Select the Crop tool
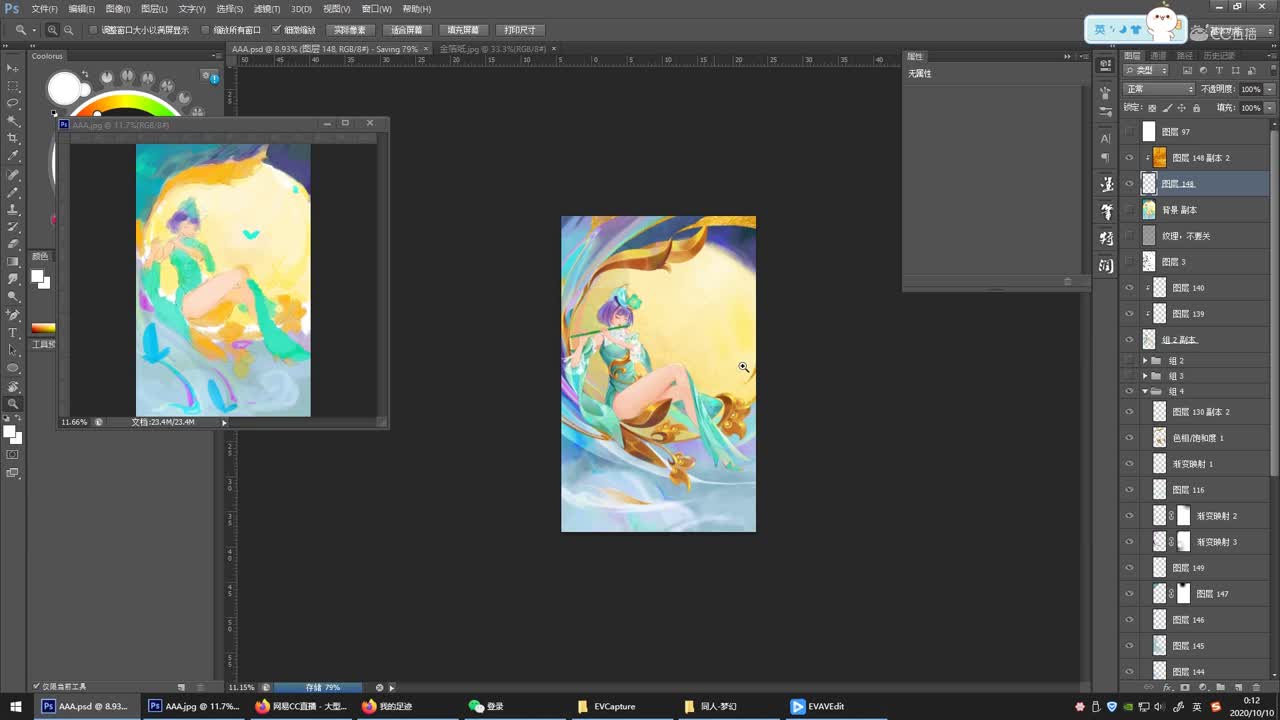Screen dimensions: 1280x720 [13, 138]
